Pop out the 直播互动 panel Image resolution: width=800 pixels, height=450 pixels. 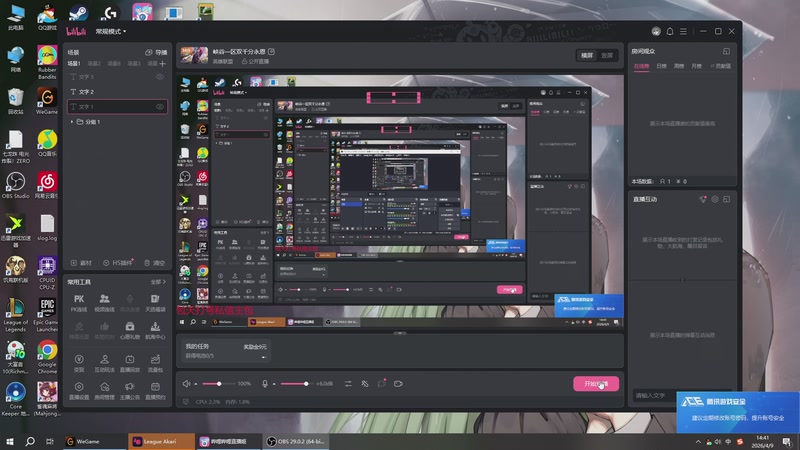coord(727,199)
